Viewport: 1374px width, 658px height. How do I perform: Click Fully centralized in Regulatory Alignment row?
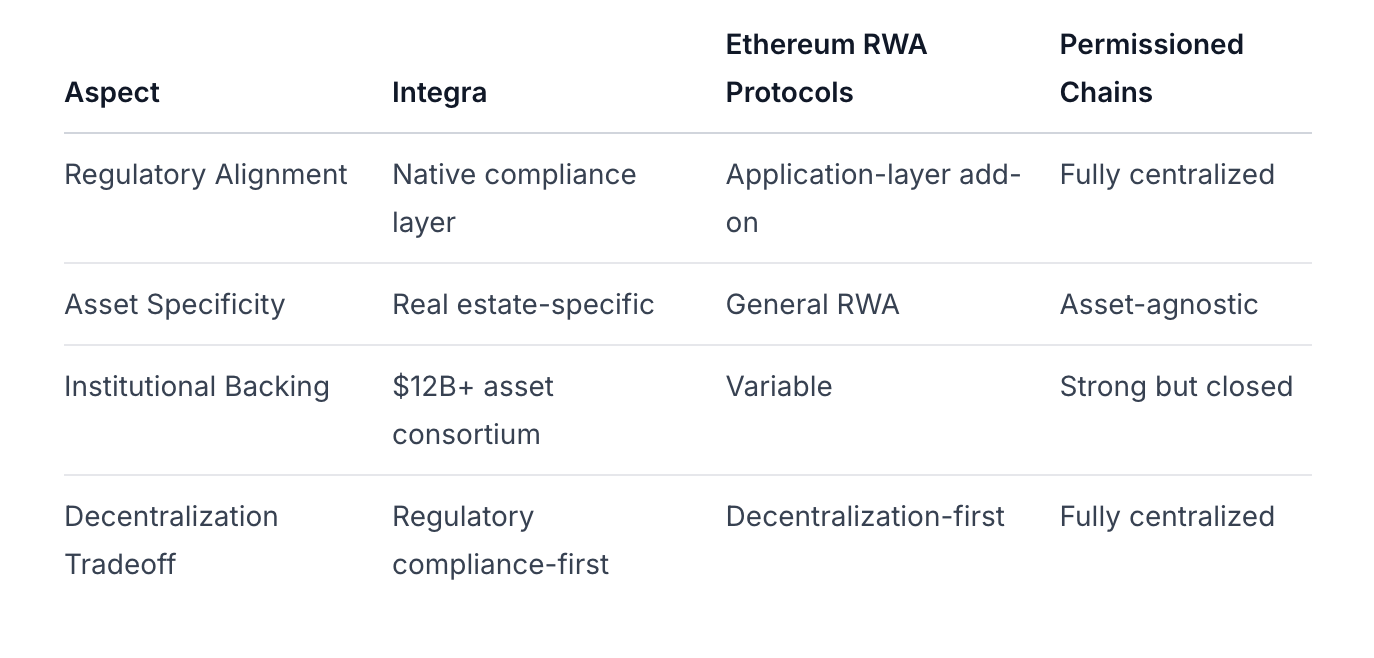(1166, 174)
